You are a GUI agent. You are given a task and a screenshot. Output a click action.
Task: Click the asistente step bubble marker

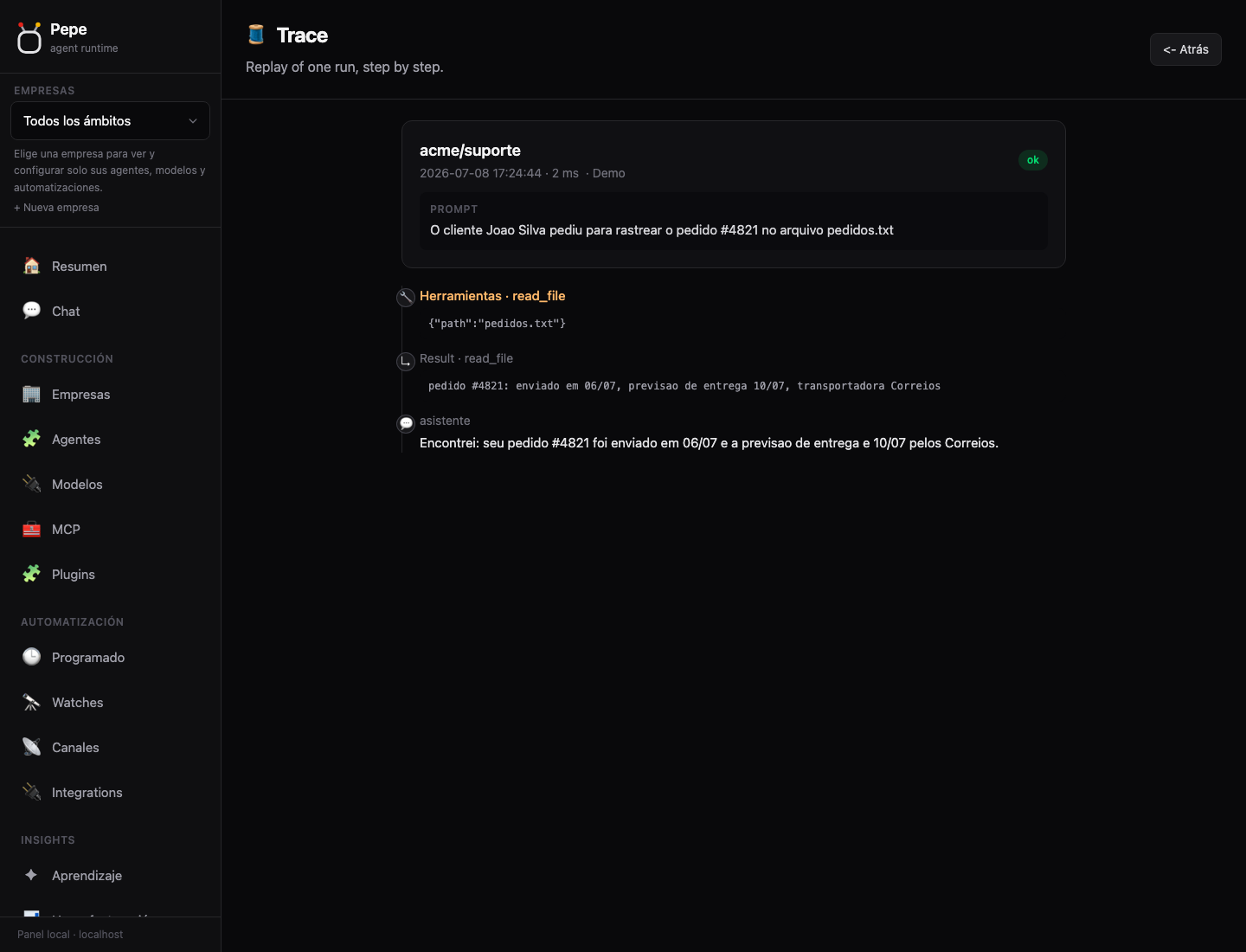[x=406, y=423]
